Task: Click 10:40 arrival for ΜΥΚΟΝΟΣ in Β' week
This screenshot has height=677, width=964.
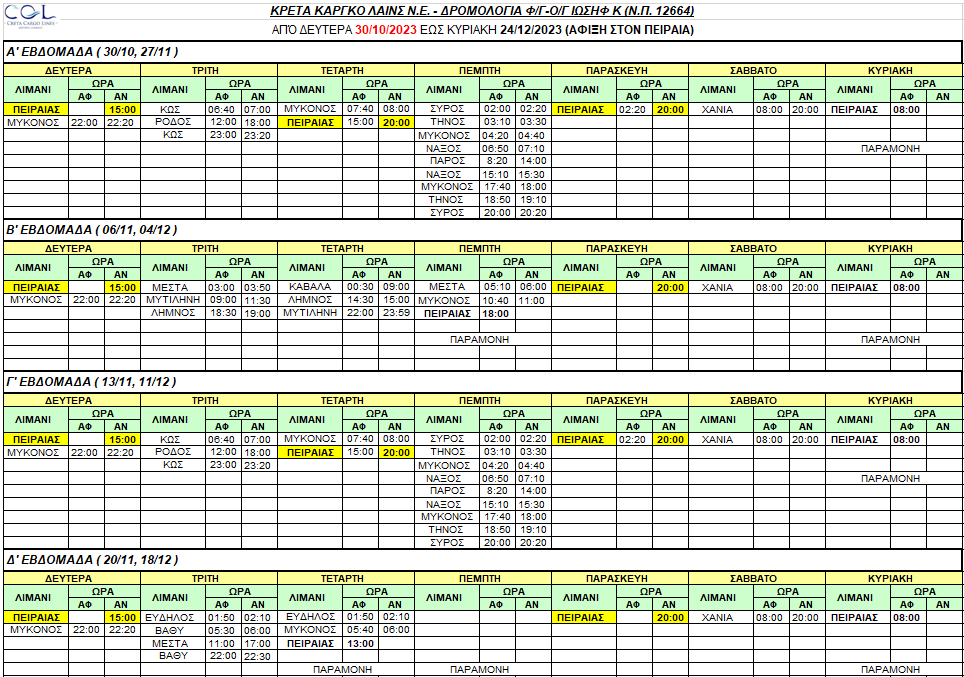Action: pos(497,300)
